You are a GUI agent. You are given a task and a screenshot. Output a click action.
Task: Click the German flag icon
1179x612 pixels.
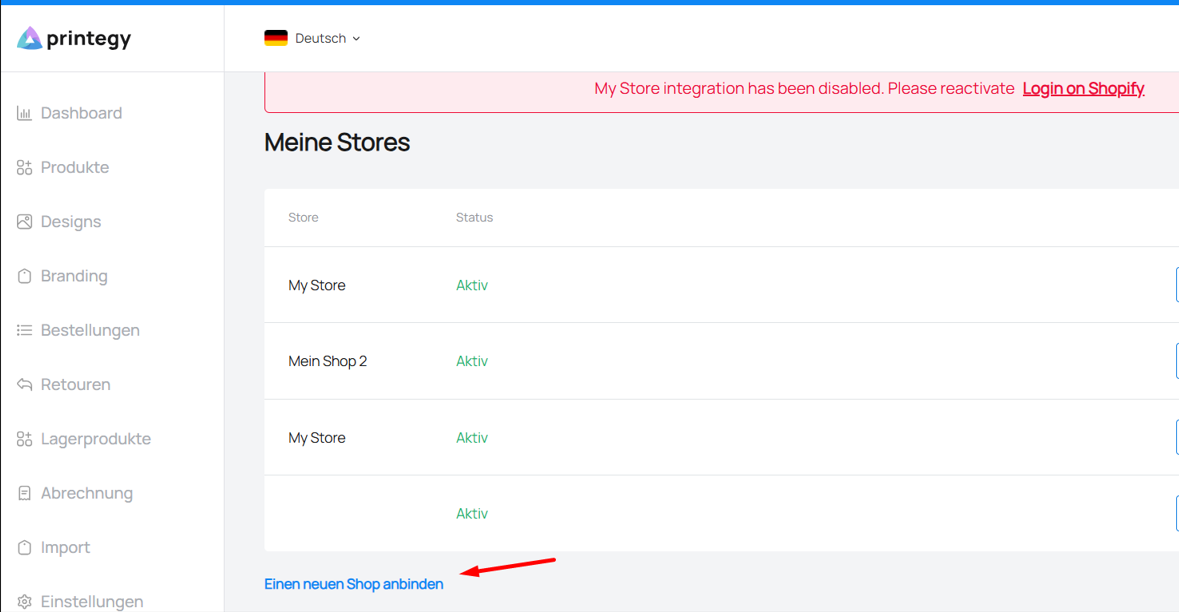click(276, 38)
